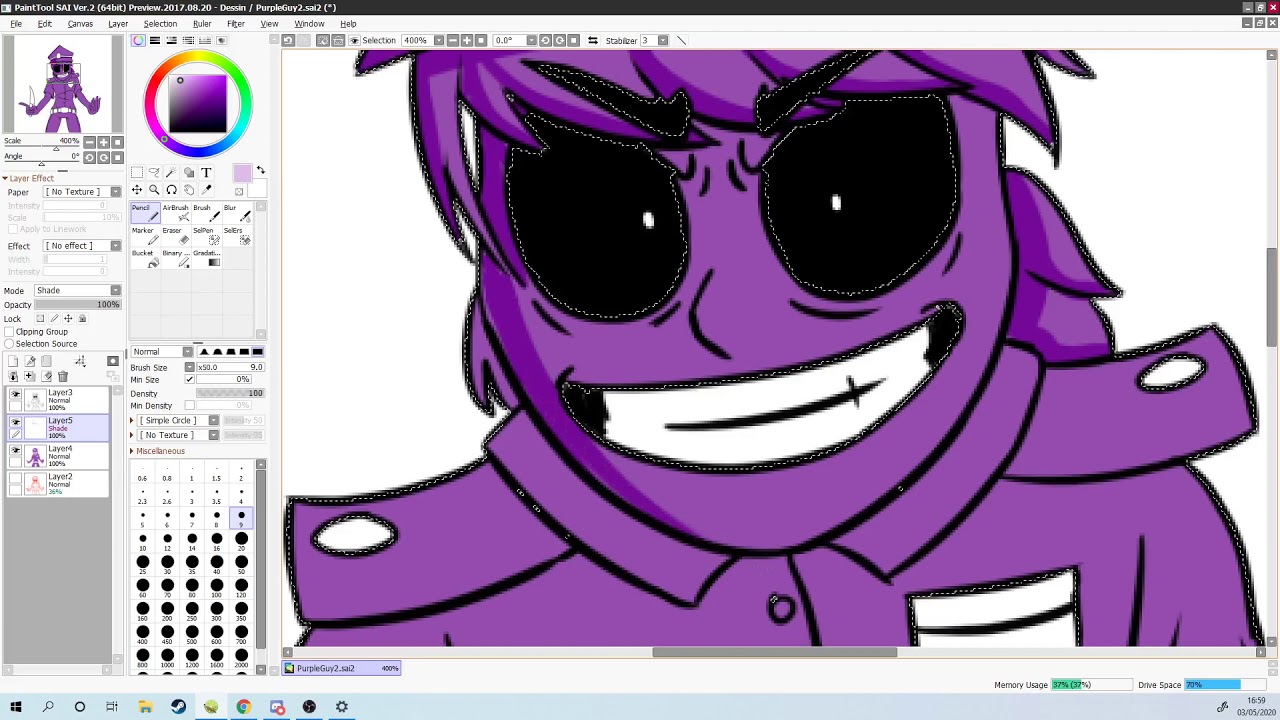Open the Canvas menu

(80, 23)
